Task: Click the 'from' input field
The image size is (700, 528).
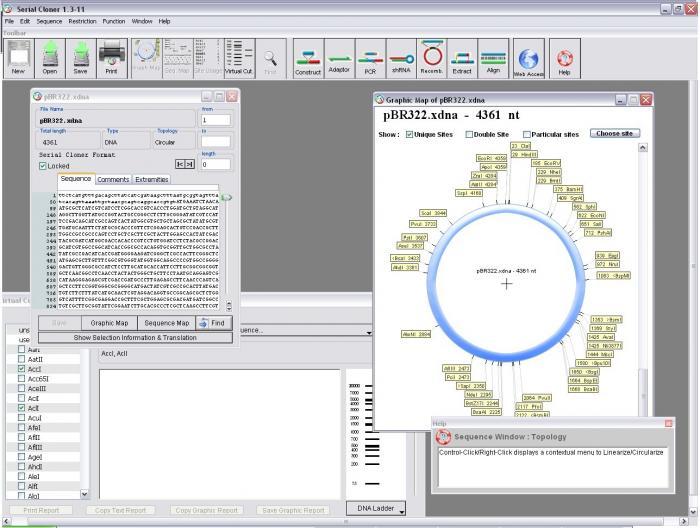Action: pos(216,120)
